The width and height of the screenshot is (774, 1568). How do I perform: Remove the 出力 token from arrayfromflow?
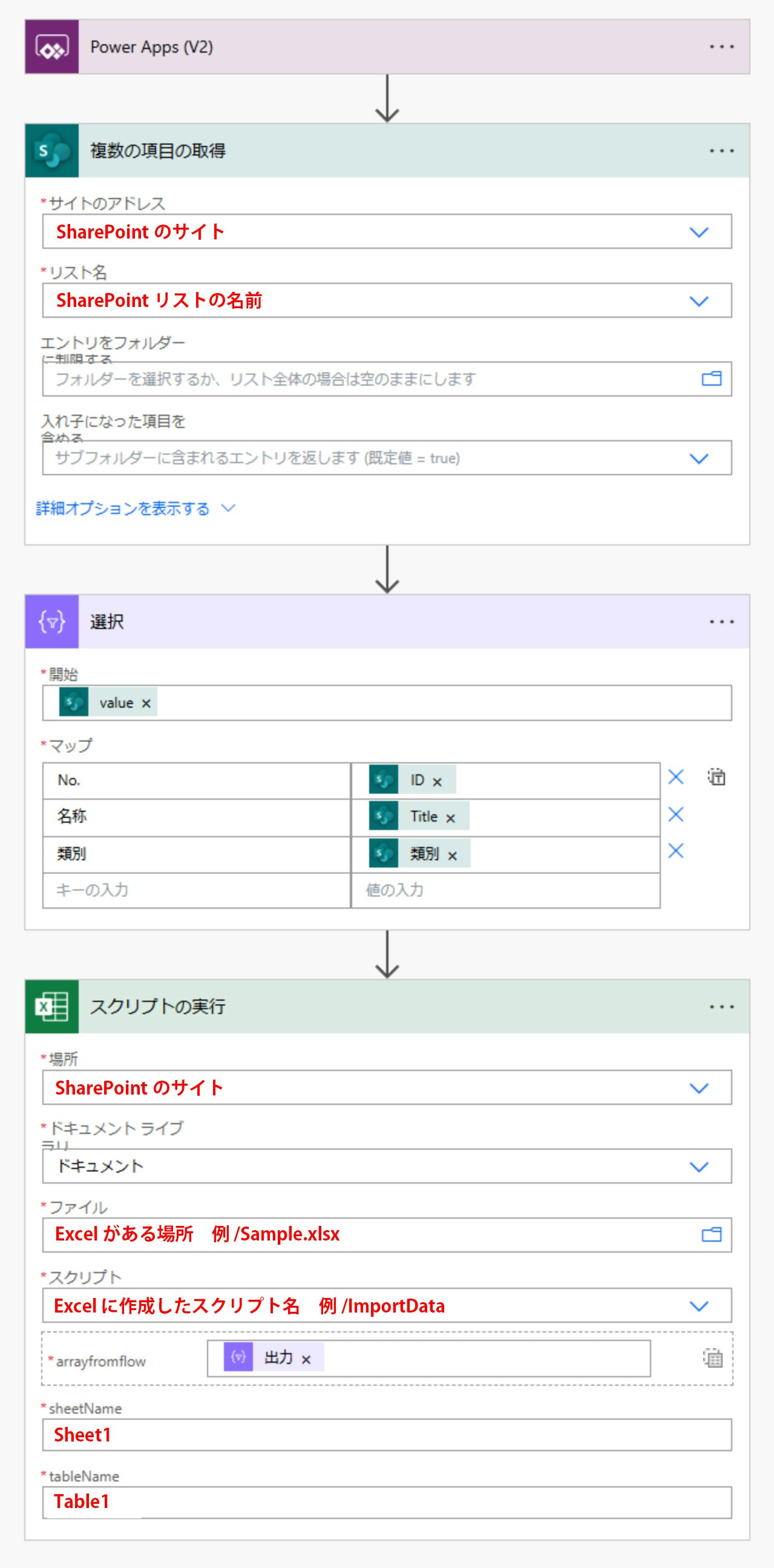click(x=306, y=1359)
